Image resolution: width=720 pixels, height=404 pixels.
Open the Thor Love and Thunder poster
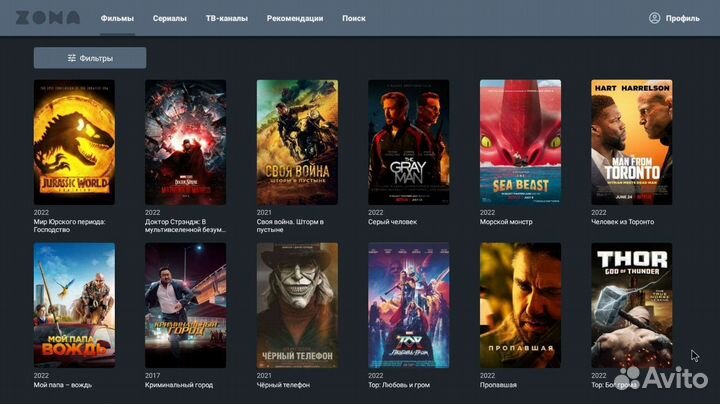tap(409, 305)
